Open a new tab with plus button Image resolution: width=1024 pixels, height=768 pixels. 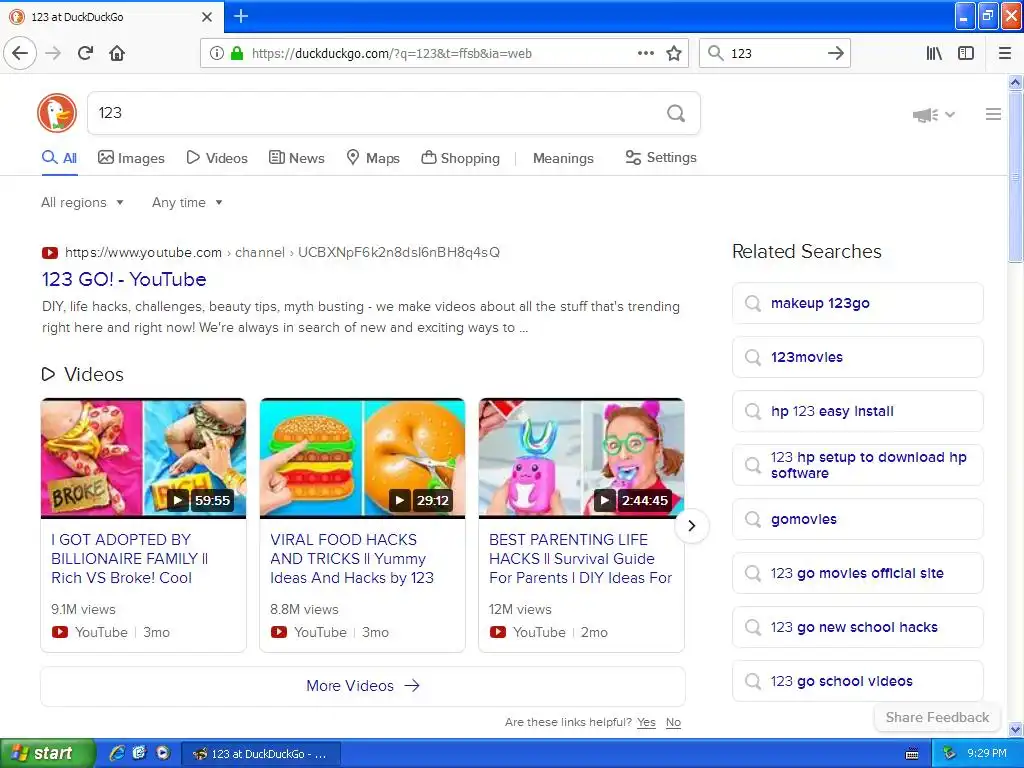[x=241, y=16]
